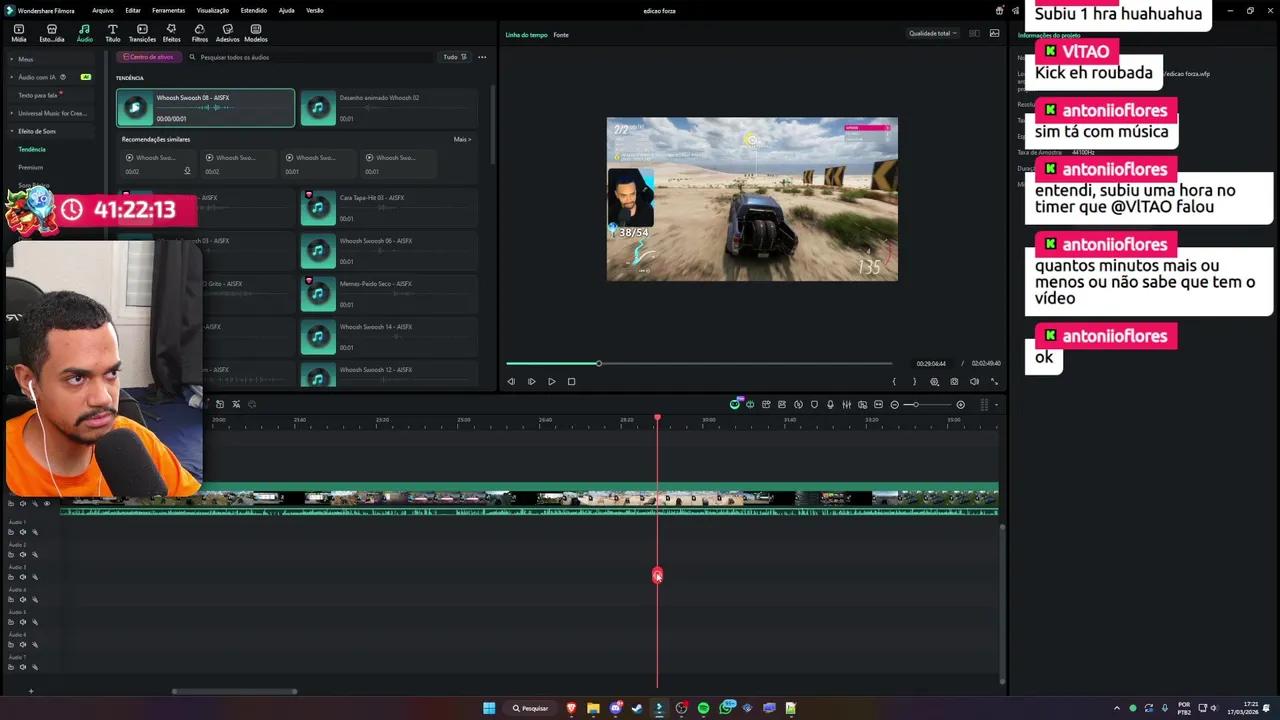
Task: Click the play frame-forward button
Action: coord(531,381)
